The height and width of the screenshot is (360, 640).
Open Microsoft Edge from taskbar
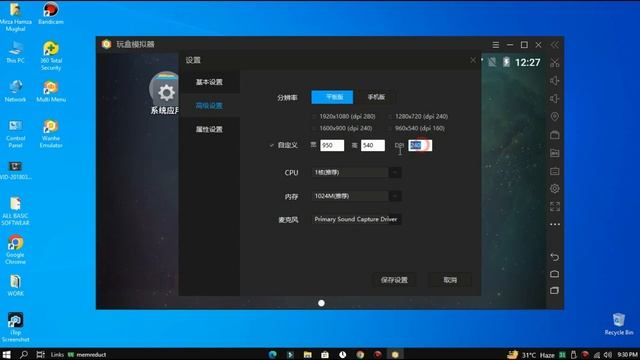[x=273, y=354]
